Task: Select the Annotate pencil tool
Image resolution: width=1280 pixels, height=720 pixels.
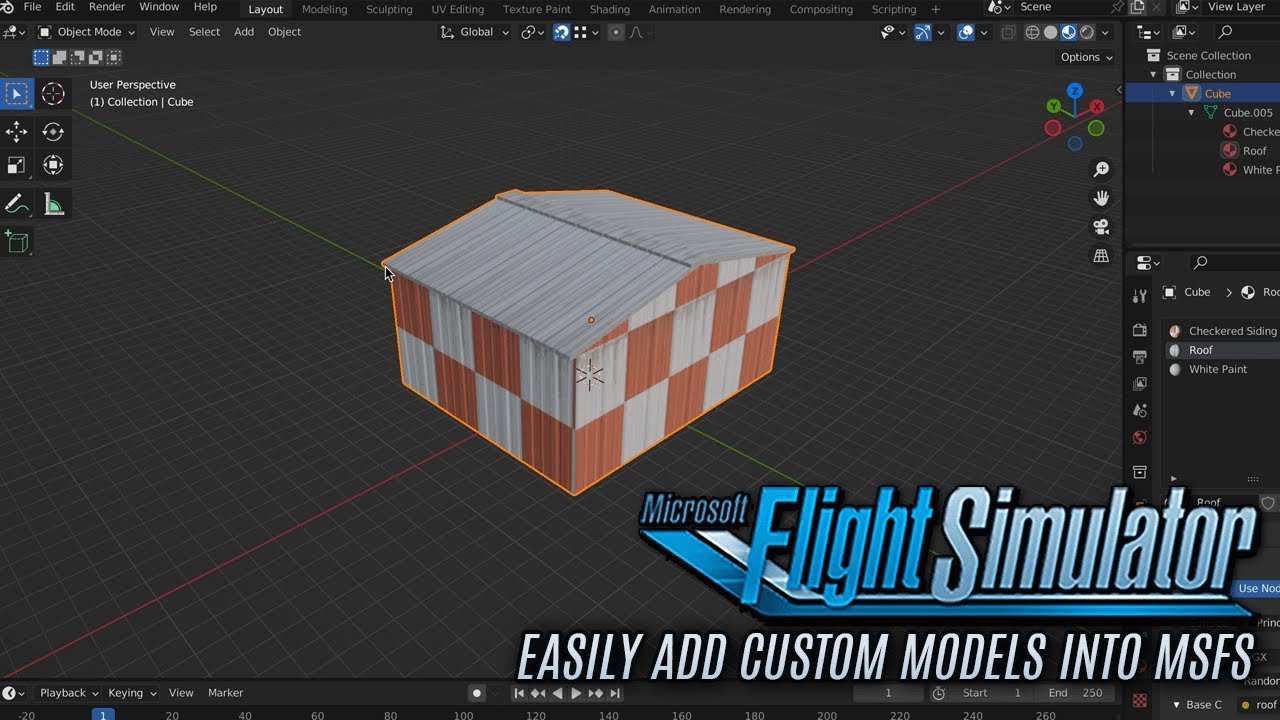Action: (16, 205)
